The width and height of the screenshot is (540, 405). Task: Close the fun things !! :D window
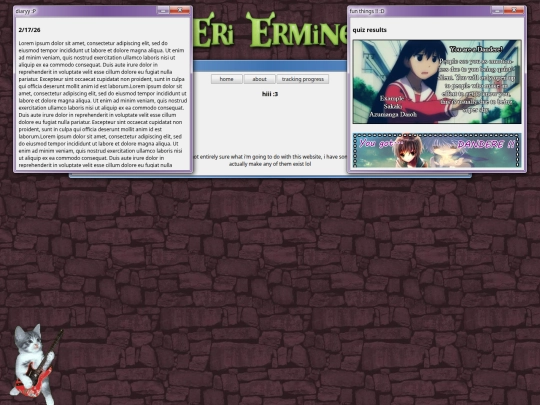[514, 10]
